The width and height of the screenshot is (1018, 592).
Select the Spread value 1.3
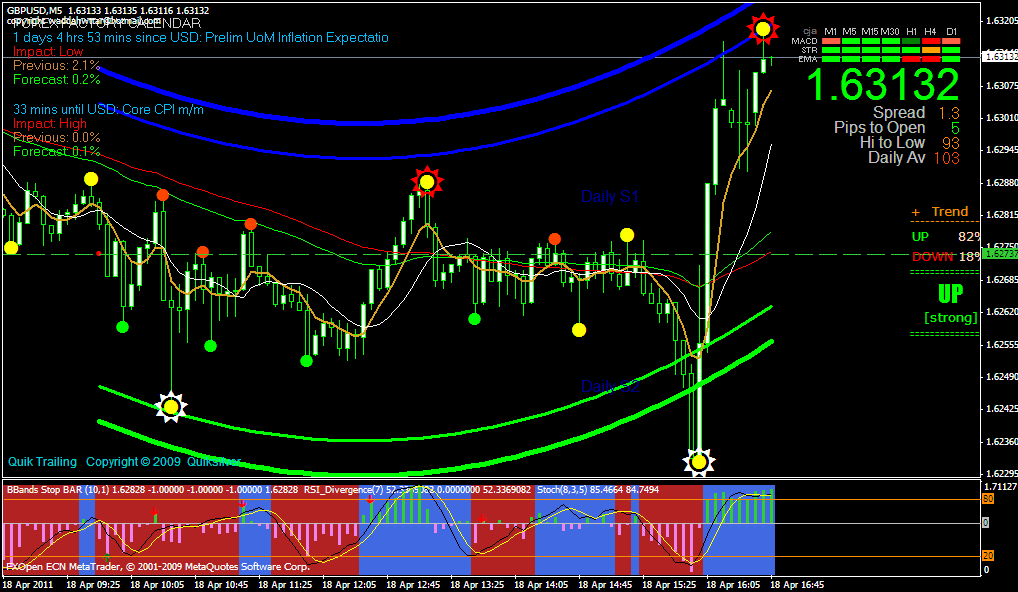click(x=949, y=113)
